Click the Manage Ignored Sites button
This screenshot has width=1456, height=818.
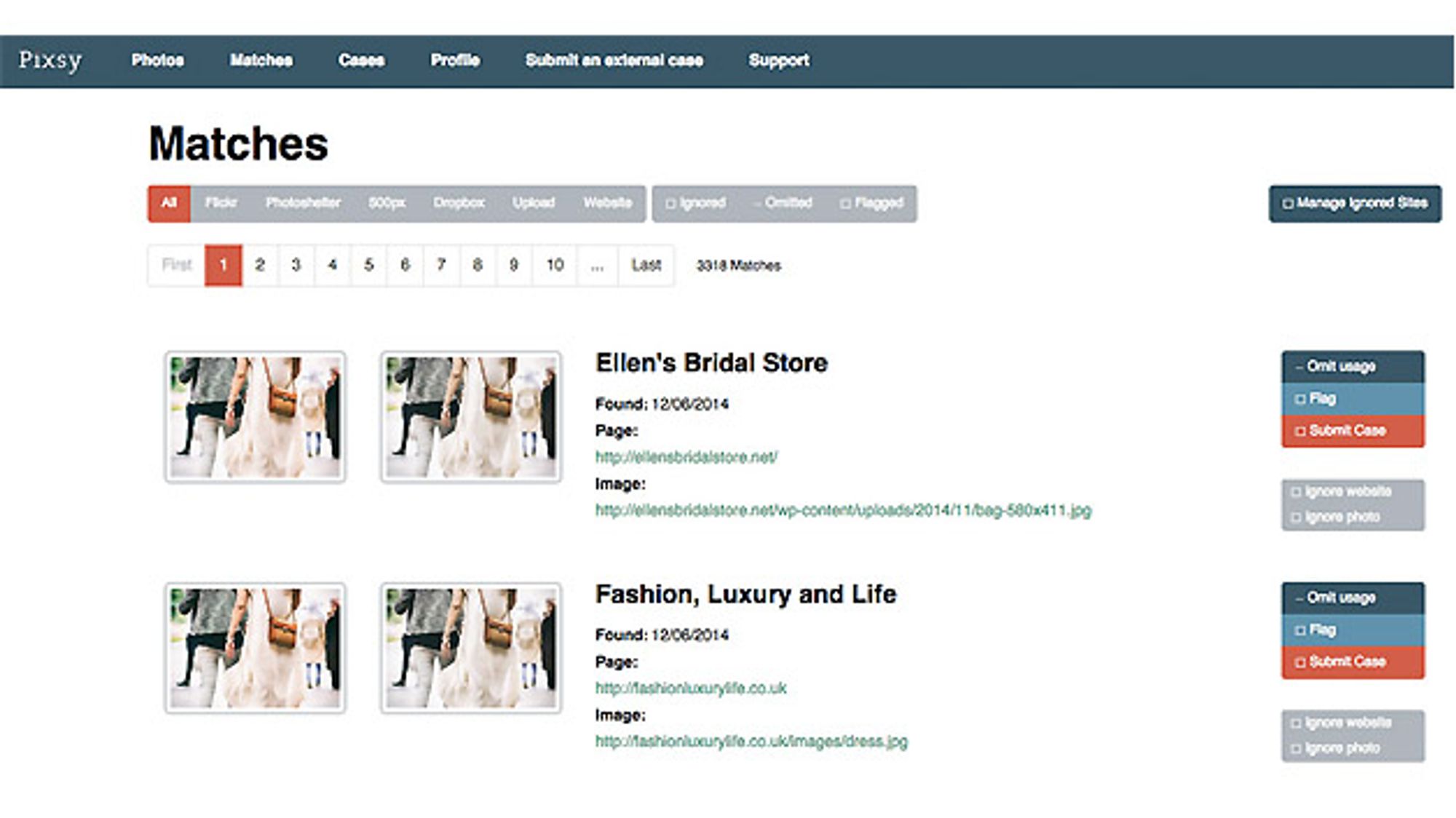pos(1355,203)
